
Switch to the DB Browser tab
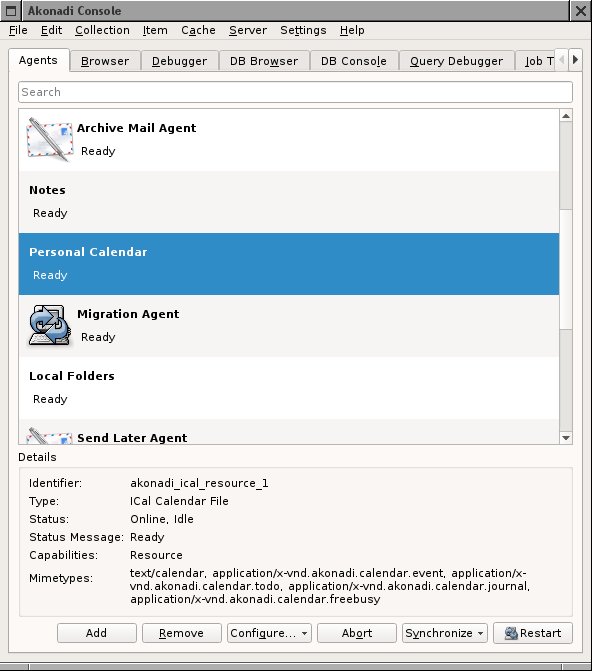click(x=264, y=61)
